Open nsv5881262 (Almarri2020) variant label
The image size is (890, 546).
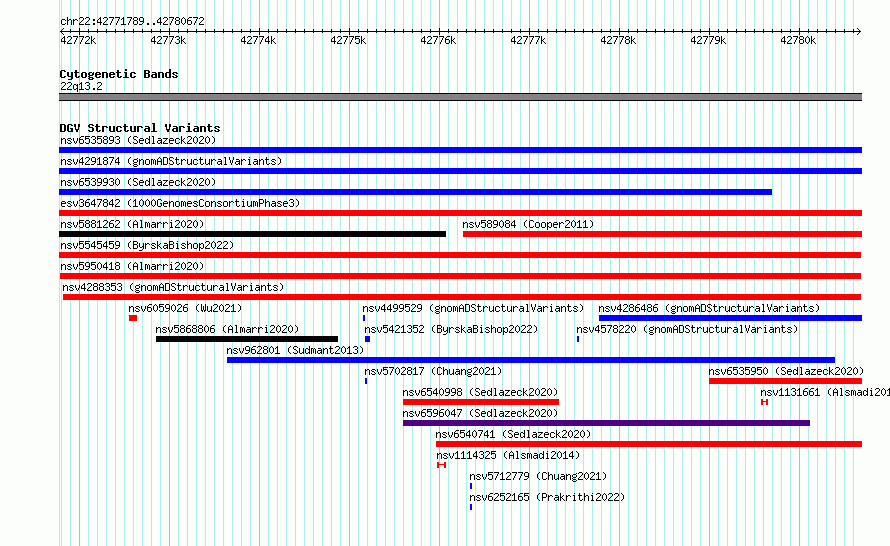132,224
